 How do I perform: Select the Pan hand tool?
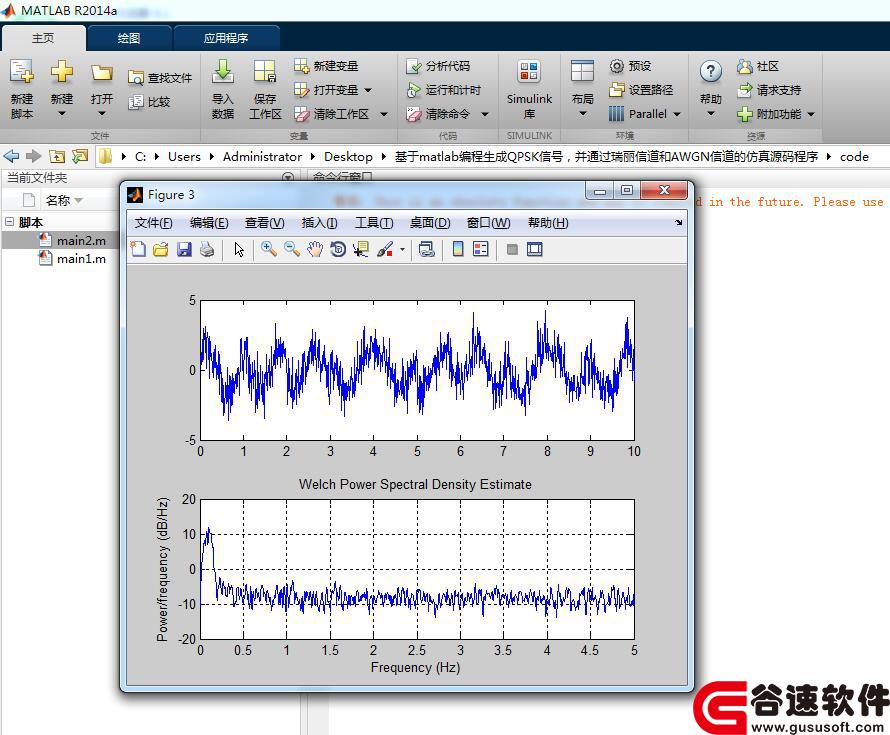[x=315, y=249]
